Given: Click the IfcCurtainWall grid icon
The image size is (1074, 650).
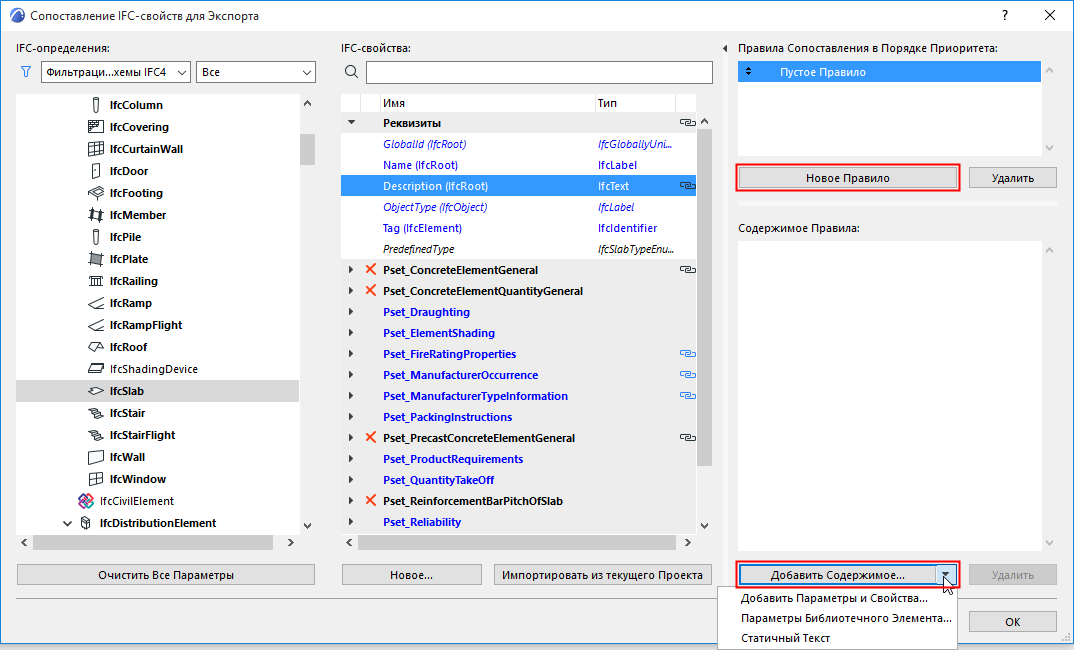Looking at the screenshot, I should [96, 149].
